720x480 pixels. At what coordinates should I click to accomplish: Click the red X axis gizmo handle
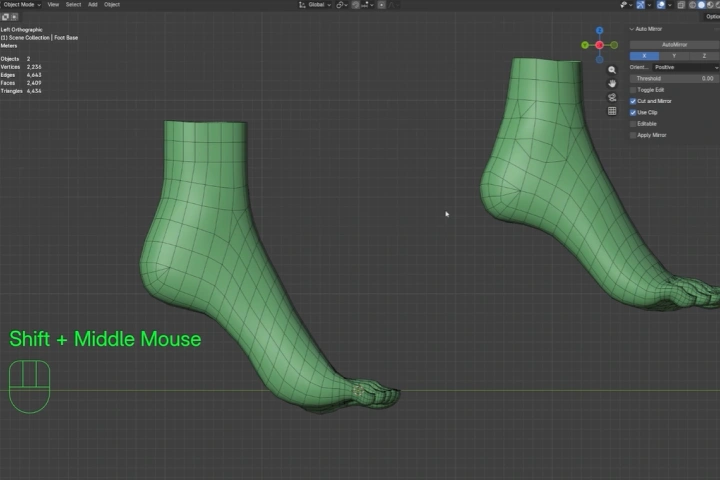tap(600, 45)
